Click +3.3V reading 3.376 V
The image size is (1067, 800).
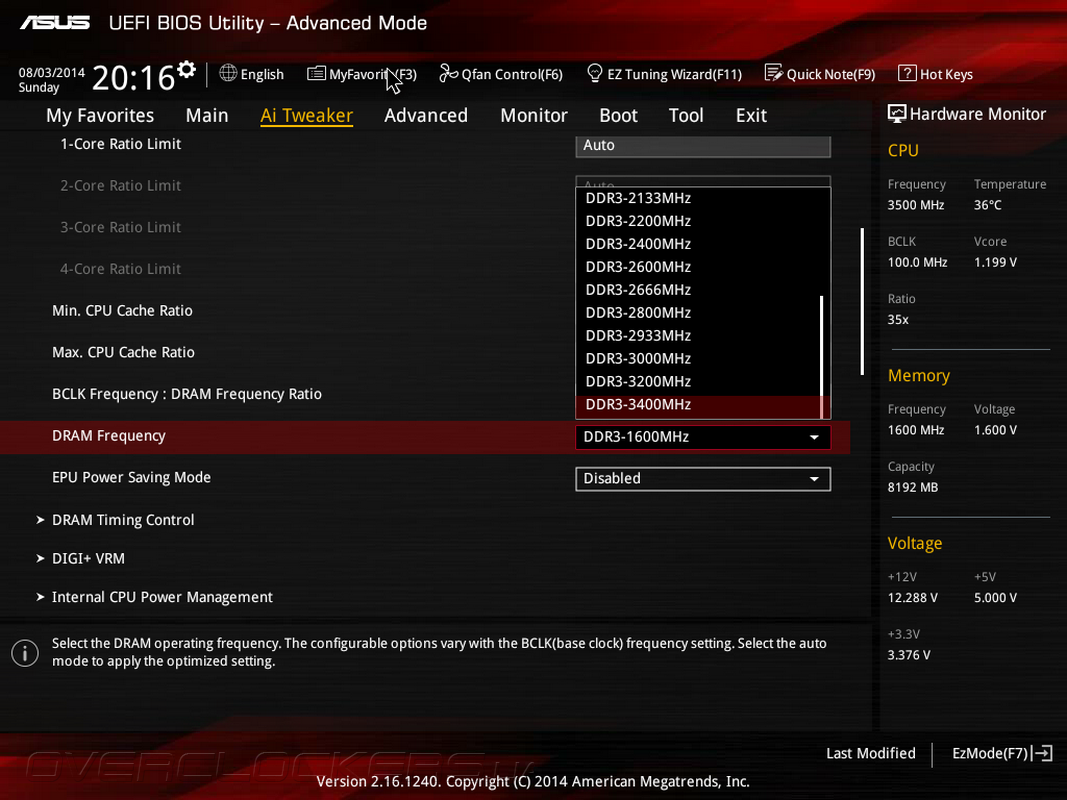[x=908, y=655]
